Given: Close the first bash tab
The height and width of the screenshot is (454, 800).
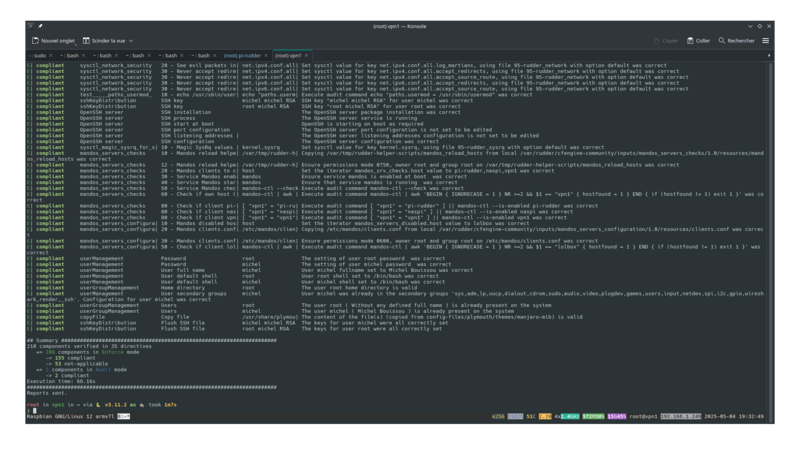Looking at the screenshot, I should point(83,56).
